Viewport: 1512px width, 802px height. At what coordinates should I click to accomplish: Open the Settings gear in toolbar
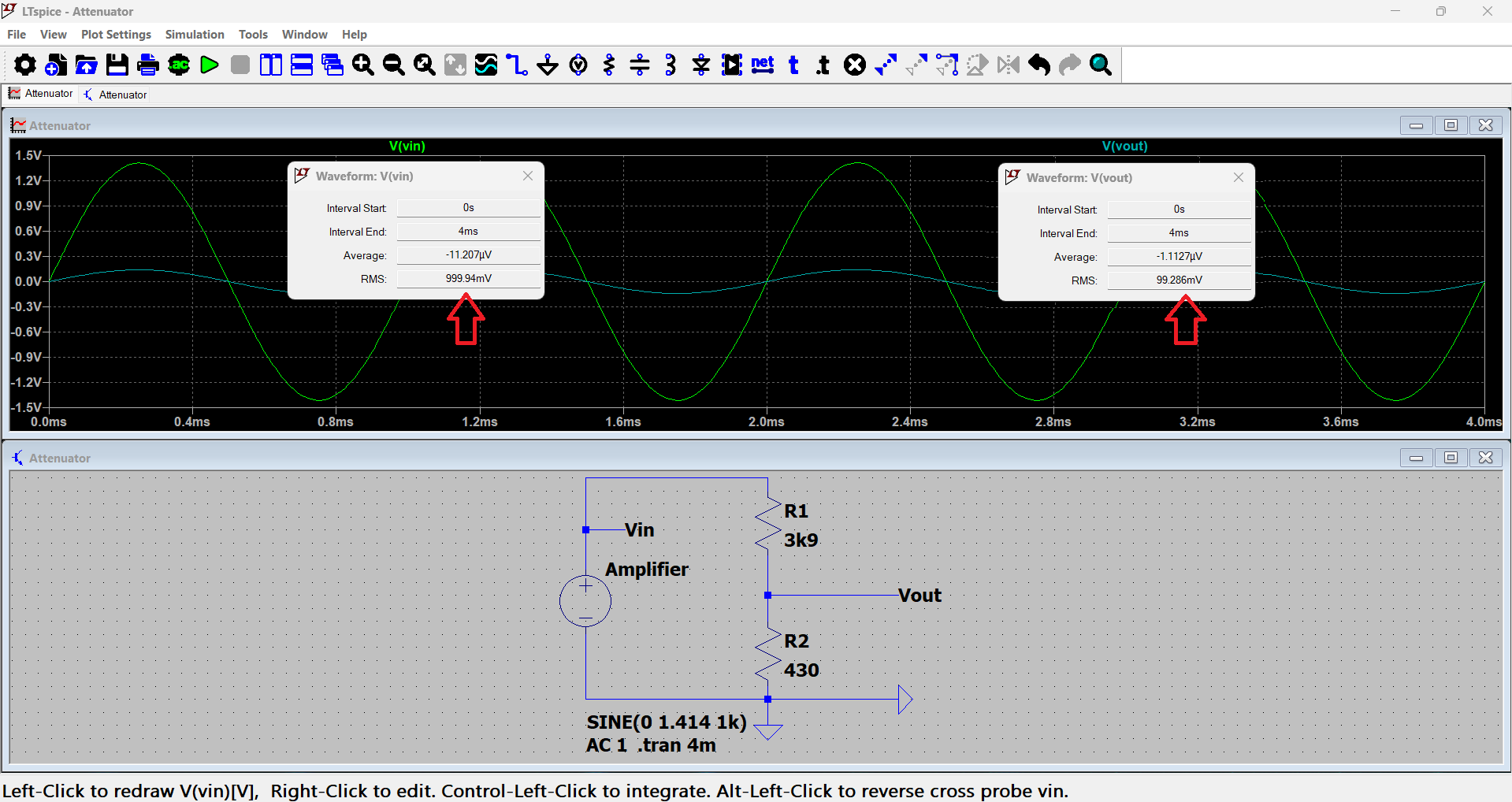tap(25, 65)
